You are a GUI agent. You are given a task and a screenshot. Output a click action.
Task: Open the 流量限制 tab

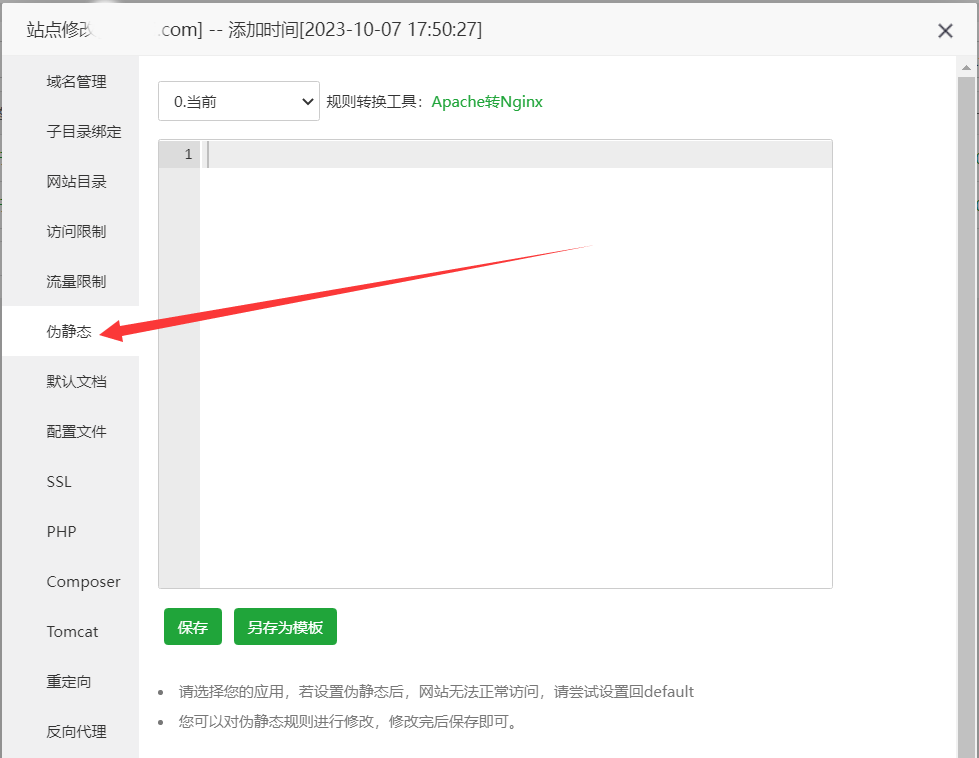tap(76, 281)
